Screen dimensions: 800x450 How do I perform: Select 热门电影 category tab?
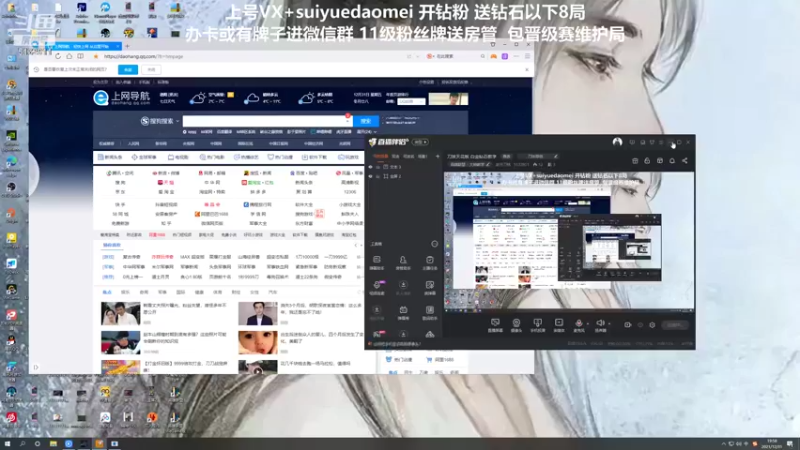[x=212, y=157]
